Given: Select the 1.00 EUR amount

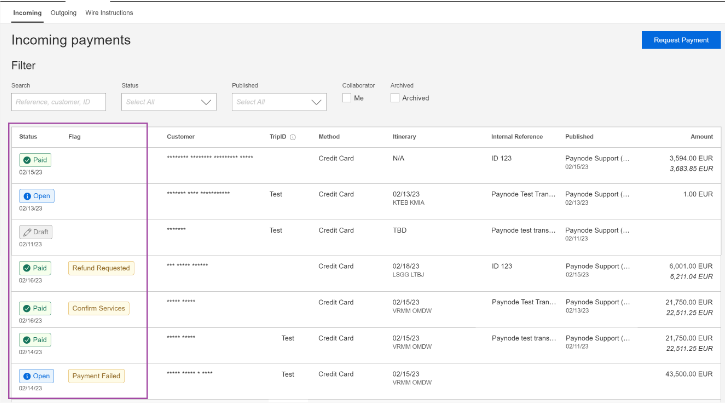Looking at the screenshot, I should [698, 194].
